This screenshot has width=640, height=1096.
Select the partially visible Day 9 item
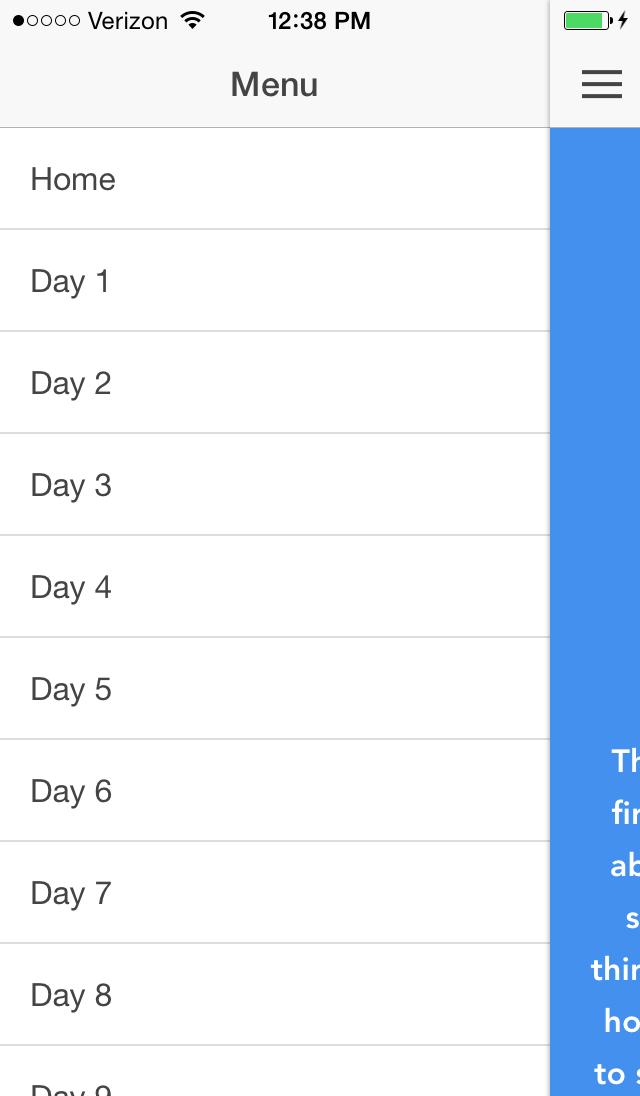click(275, 1072)
